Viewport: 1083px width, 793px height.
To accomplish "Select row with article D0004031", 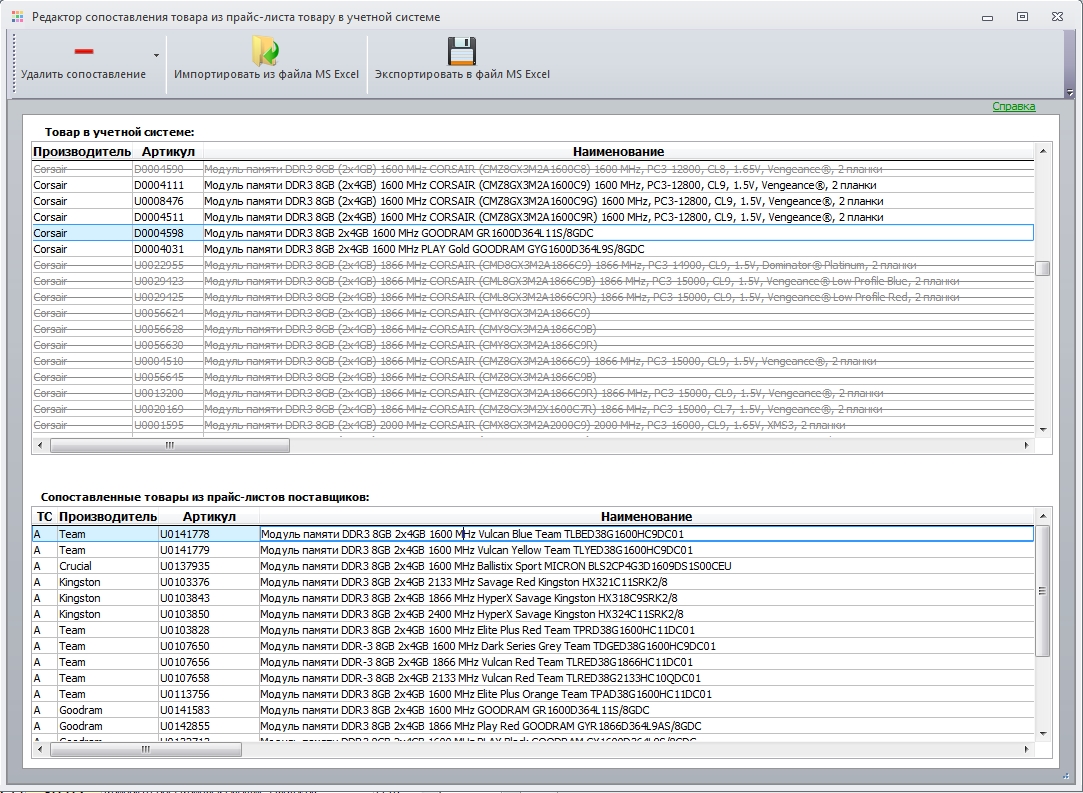I will pos(533,249).
